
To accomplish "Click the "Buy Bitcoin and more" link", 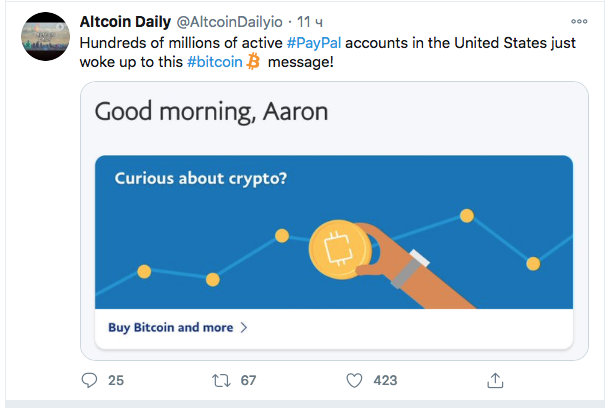I will [170, 327].
